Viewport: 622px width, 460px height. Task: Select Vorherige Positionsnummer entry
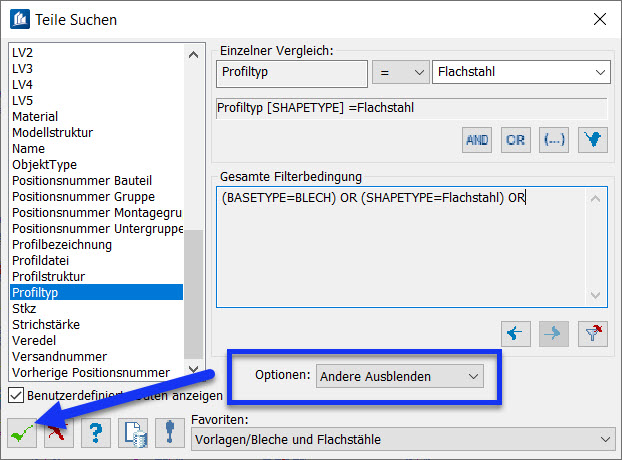coord(96,372)
